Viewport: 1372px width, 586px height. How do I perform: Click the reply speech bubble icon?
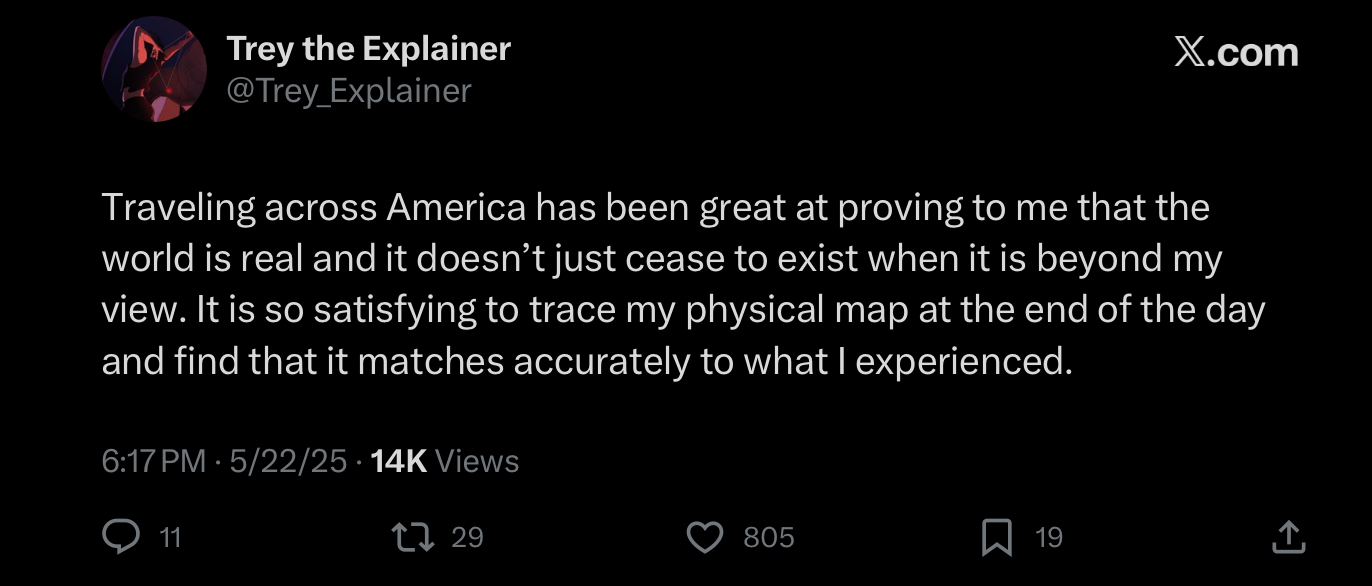point(121,538)
